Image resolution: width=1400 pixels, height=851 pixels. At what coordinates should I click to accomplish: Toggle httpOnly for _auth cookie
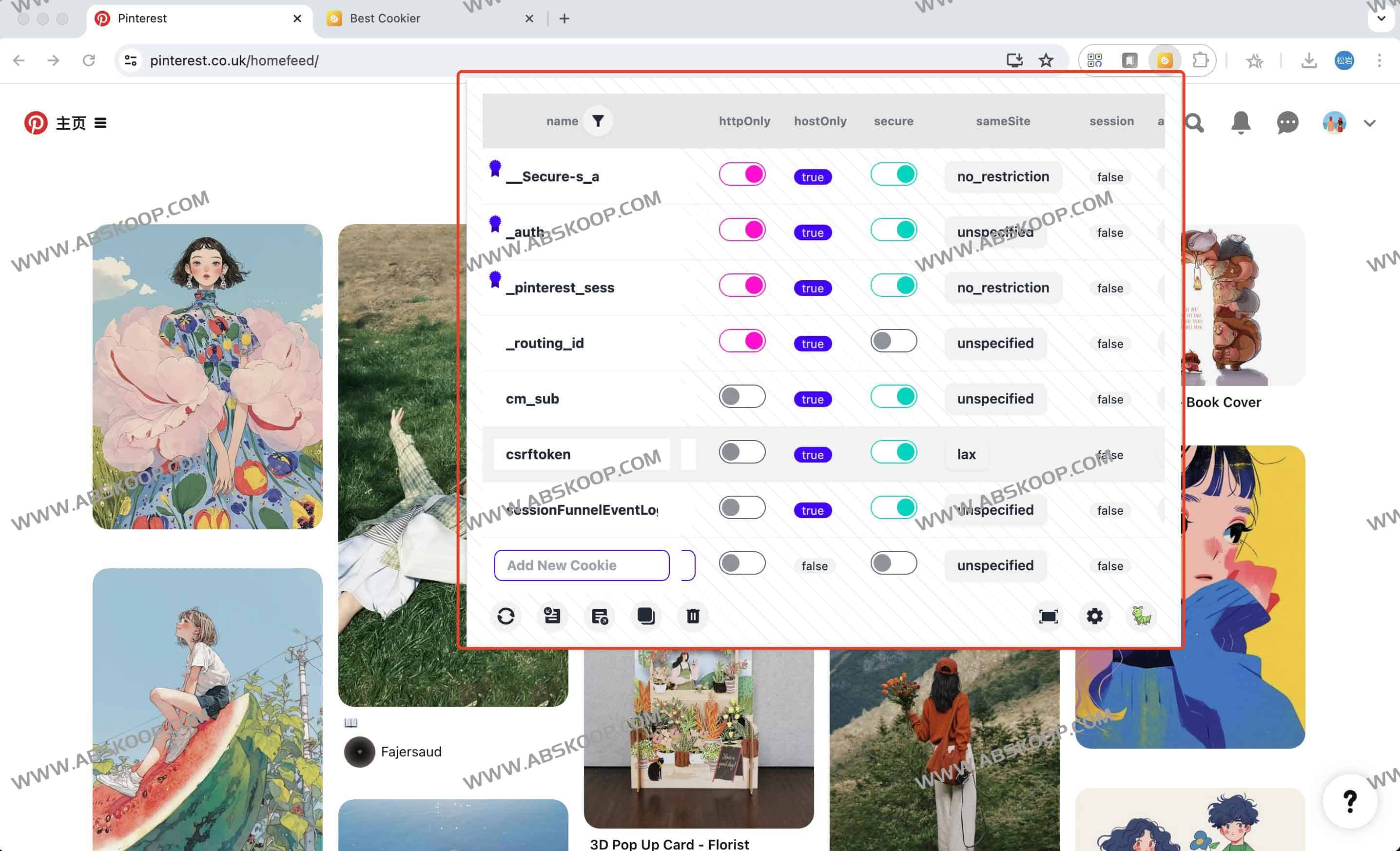[x=741, y=230]
